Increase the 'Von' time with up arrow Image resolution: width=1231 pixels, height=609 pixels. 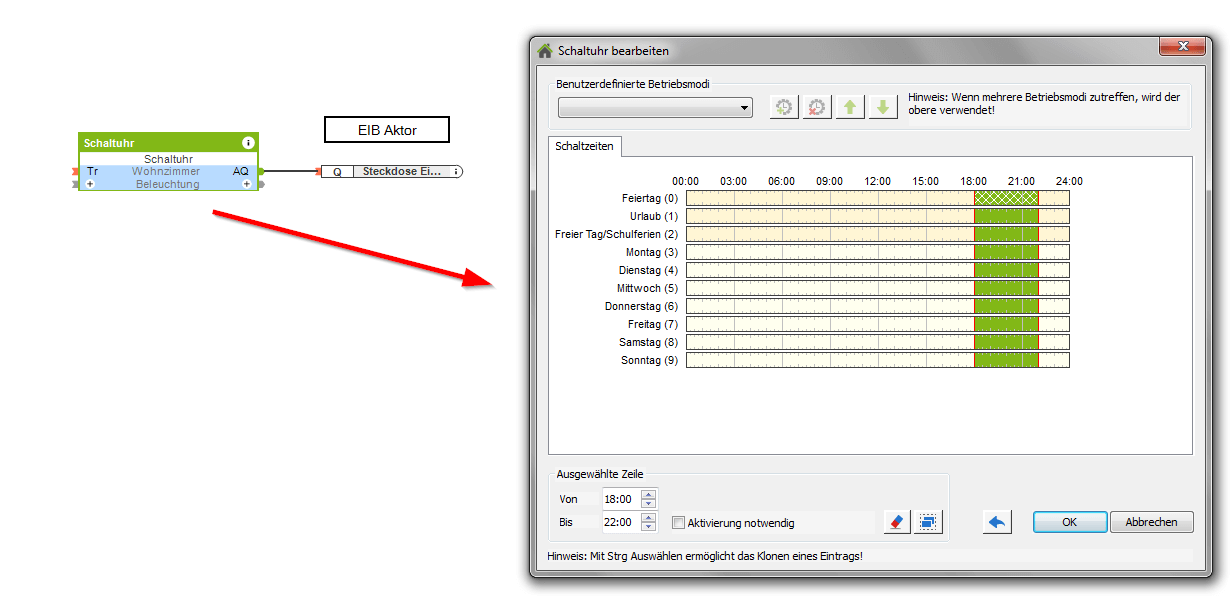tap(649, 494)
